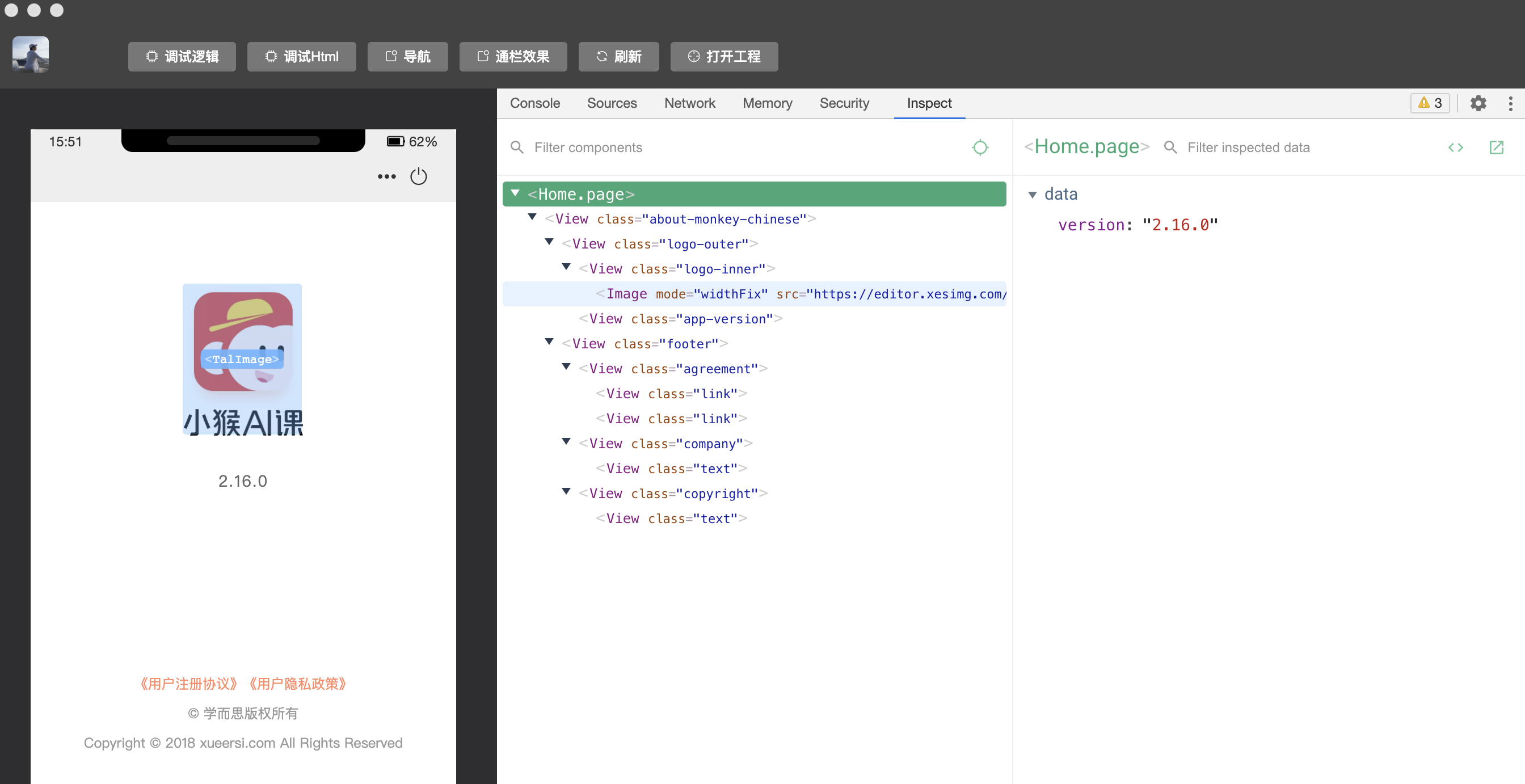The height and width of the screenshot is (784, 1525).
Task: Open the three-dot DevTools menu
Action: (1510, 103)
